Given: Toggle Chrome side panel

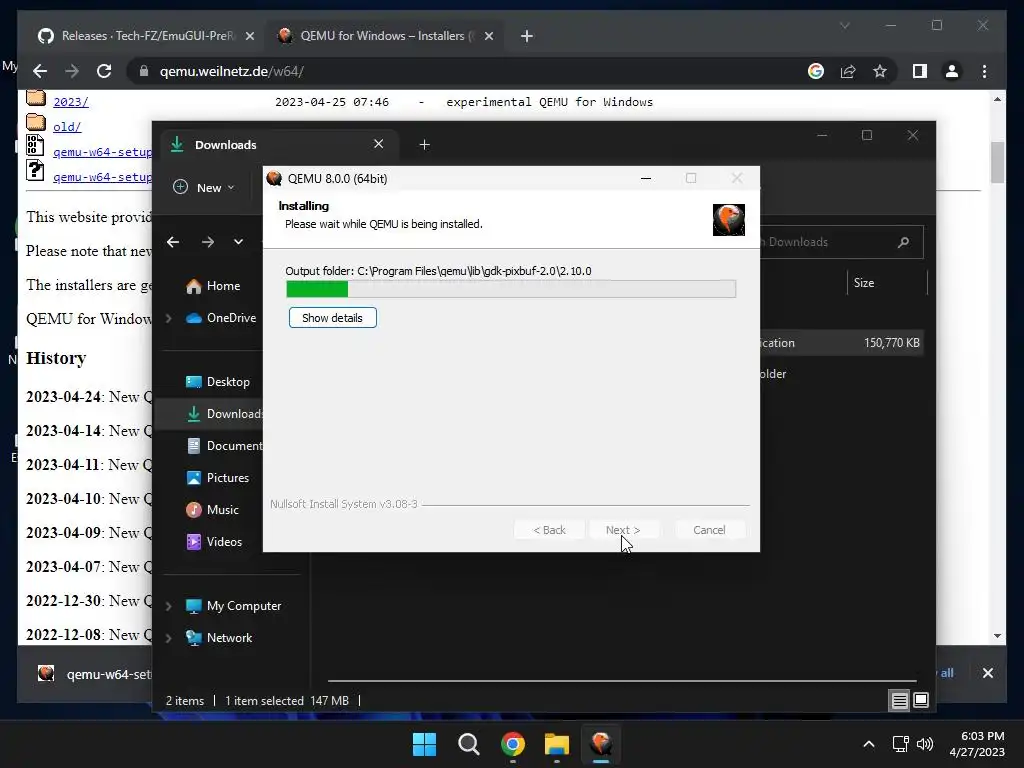Looking at the screenshot, I should (x=920, y=71).
